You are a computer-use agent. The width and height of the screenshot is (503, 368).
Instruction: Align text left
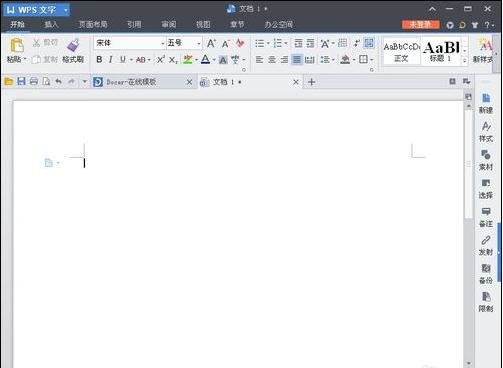click(x=259, y=60)
